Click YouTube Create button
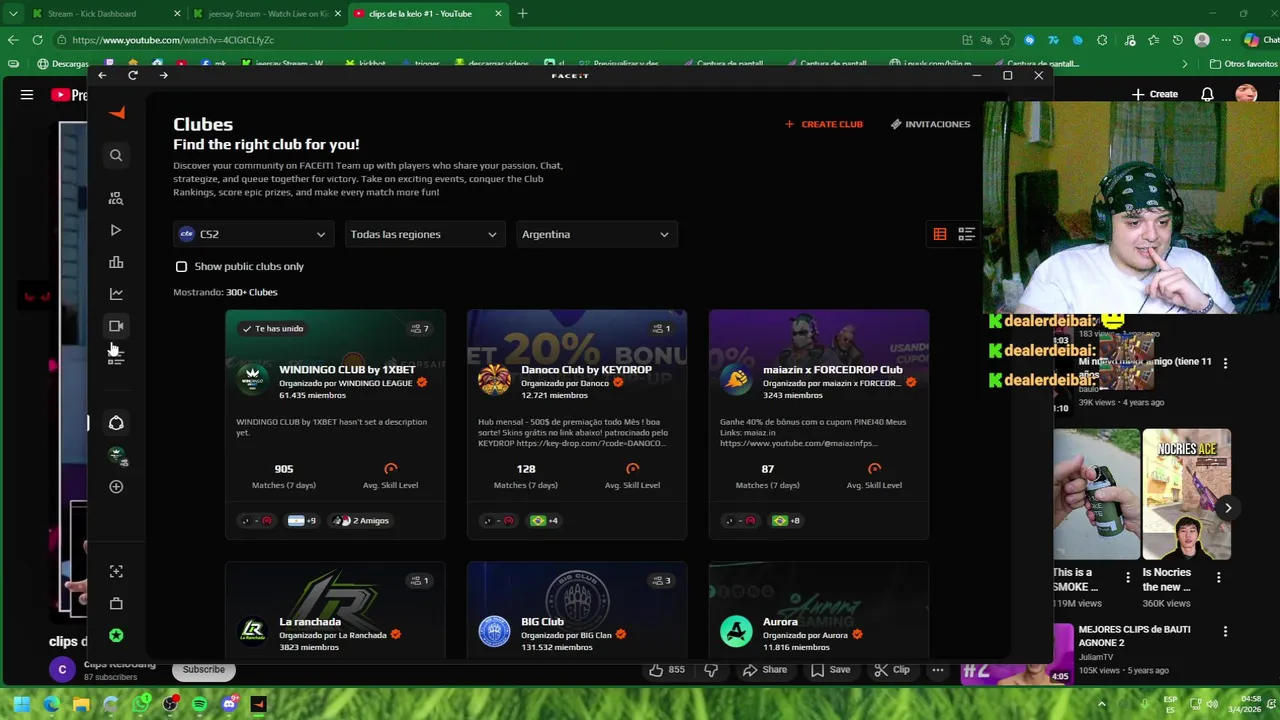This screenshot has height=720, width=1280. point(1155,94)
